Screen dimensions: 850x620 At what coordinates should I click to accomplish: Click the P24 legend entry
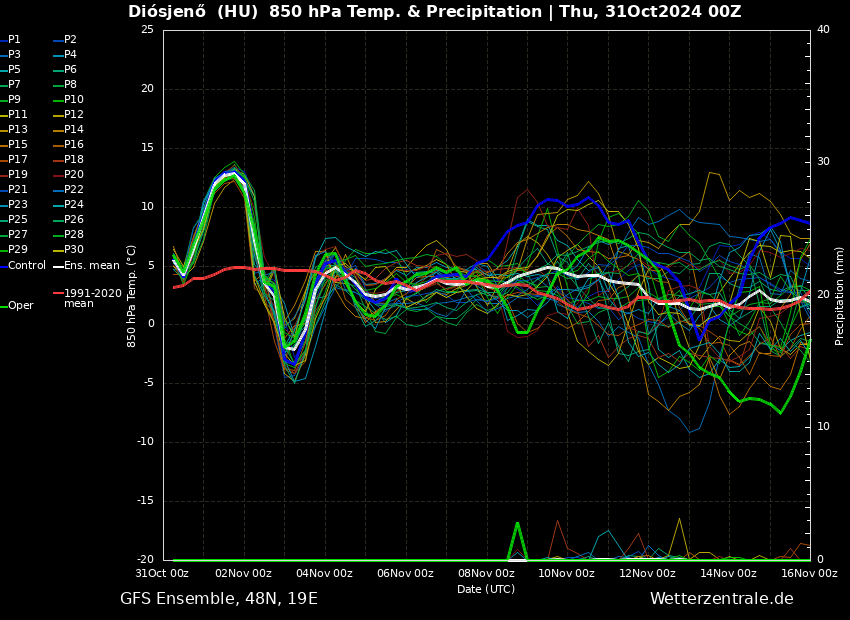point(74,205)
